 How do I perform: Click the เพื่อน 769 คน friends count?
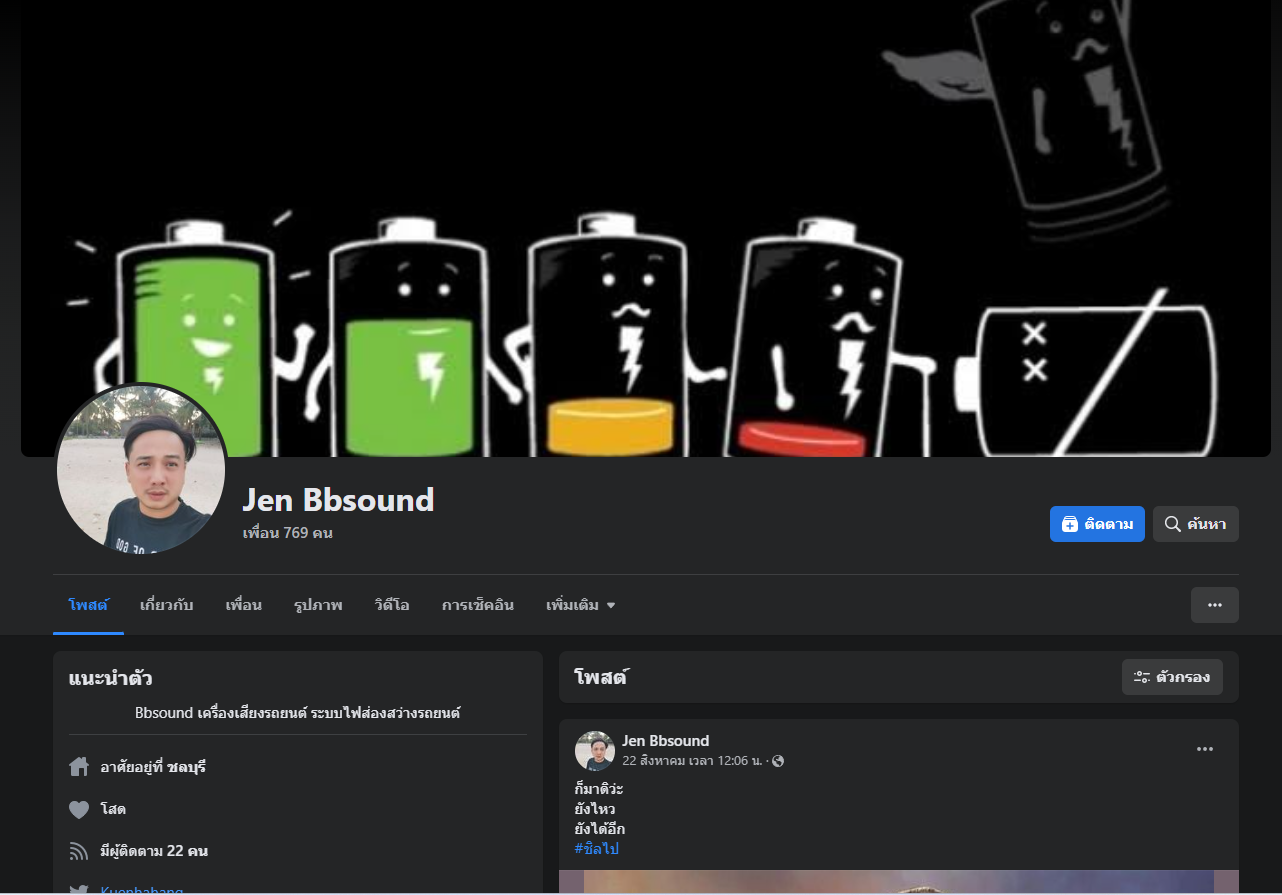(x=288, y=533)
